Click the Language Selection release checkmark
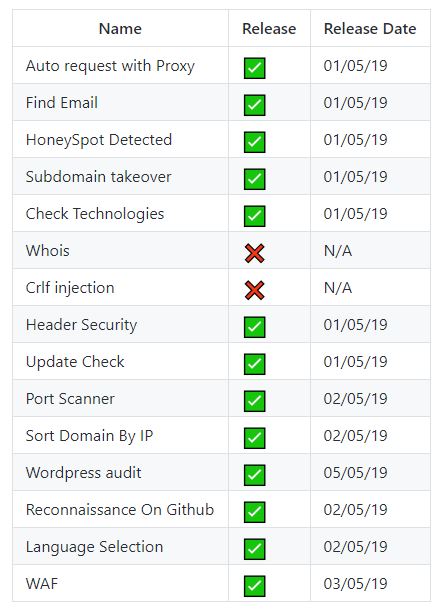443x612 pixels. click(x=254, y=549)
